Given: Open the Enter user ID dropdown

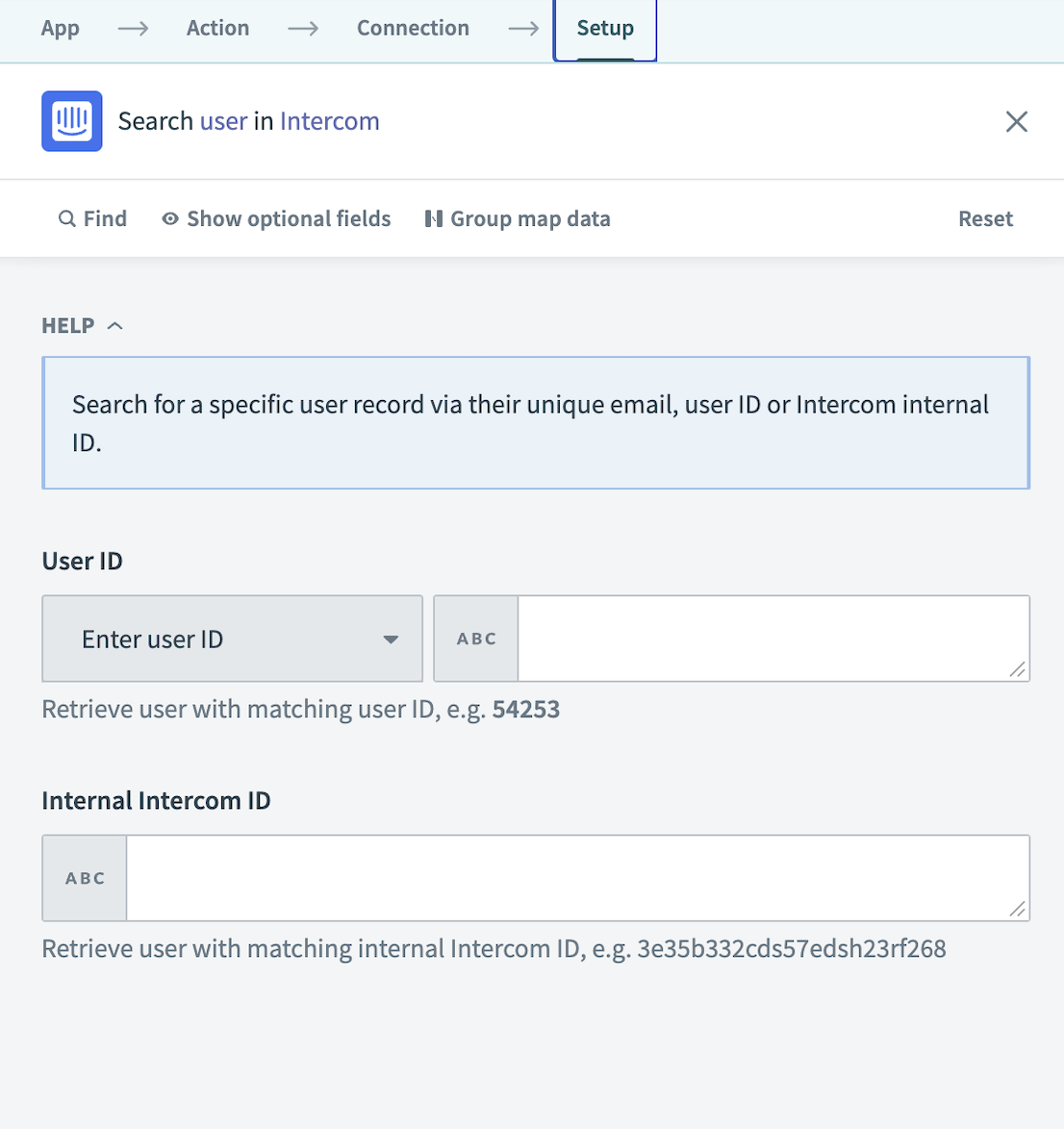Looking at the screenshot, I should pyautogui.click(x=232, y=638).
